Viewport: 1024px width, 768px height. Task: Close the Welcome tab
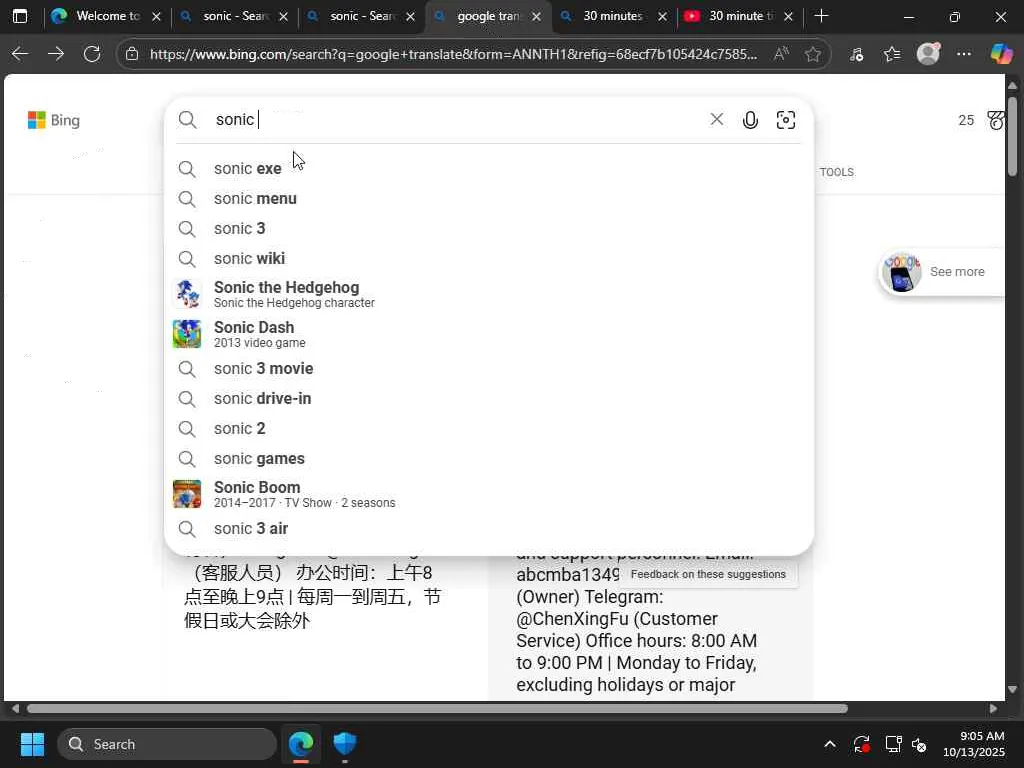[156, 17]
